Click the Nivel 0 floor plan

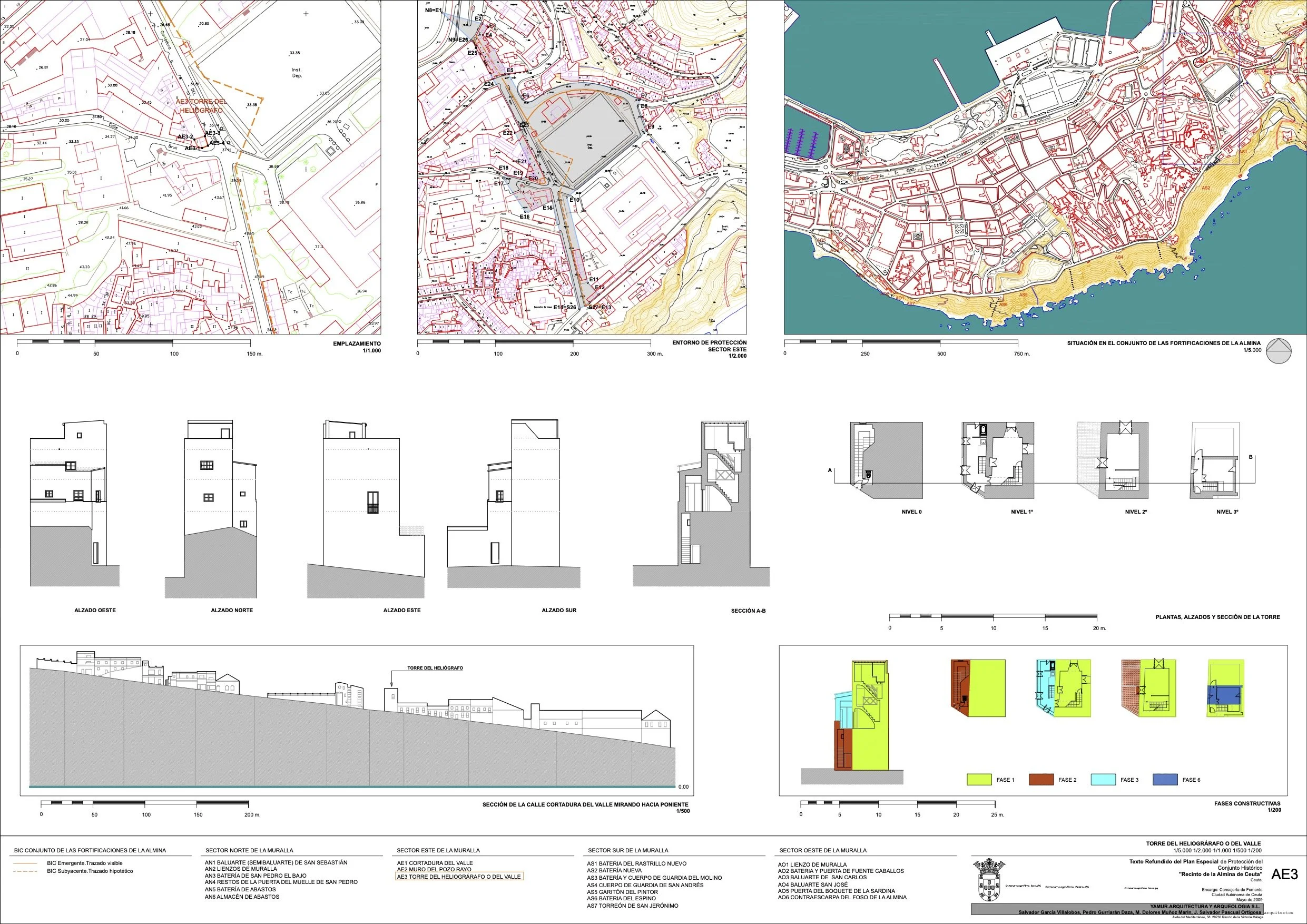click(x=886, y=460)
